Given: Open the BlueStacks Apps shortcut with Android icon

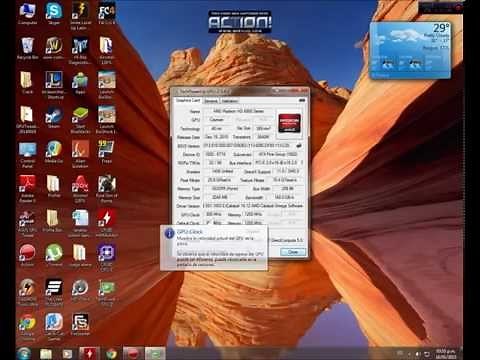Looking at the screenshot, I should [80, 83].
